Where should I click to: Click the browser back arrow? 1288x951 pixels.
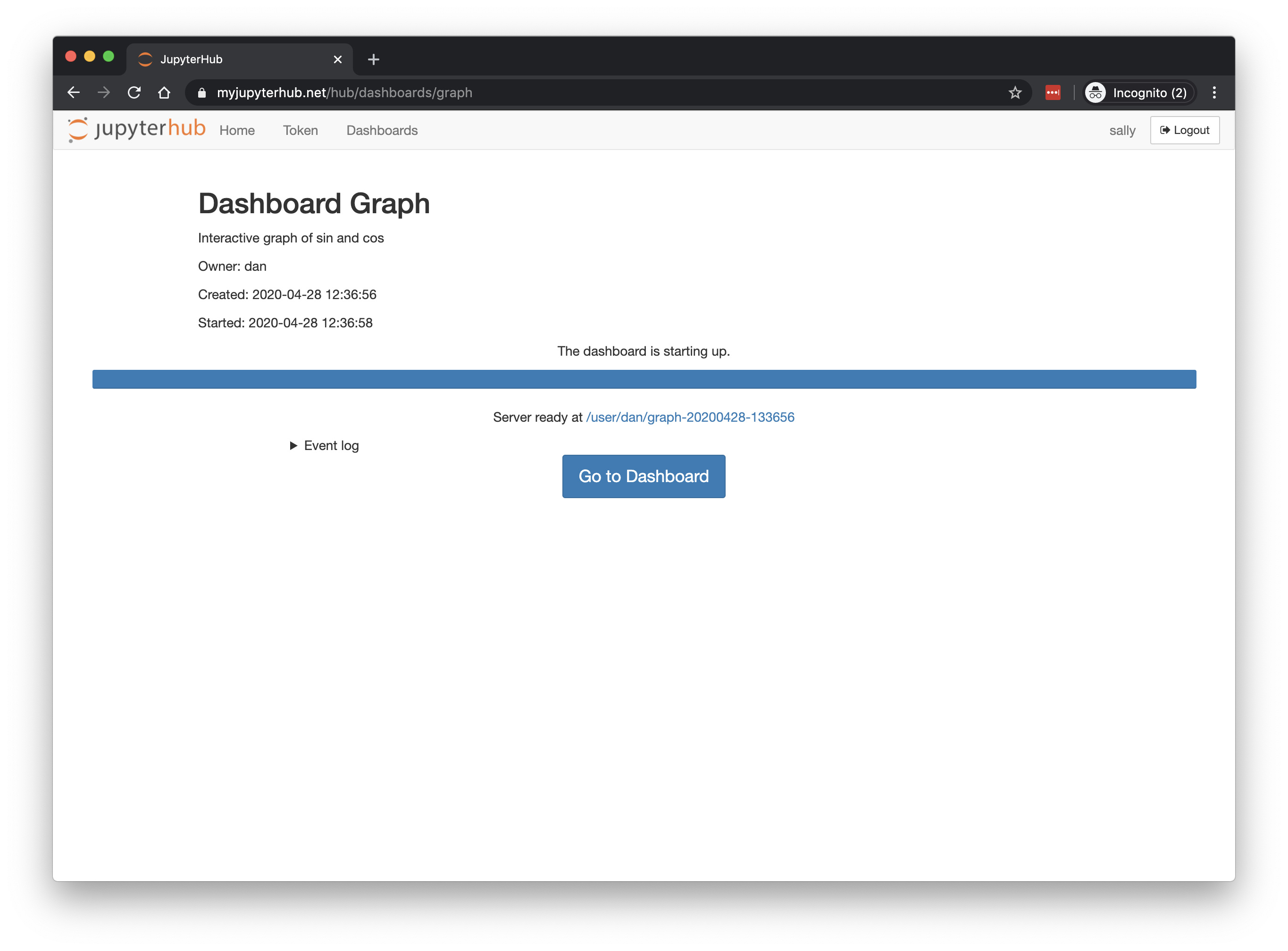[x=73, y=92]
